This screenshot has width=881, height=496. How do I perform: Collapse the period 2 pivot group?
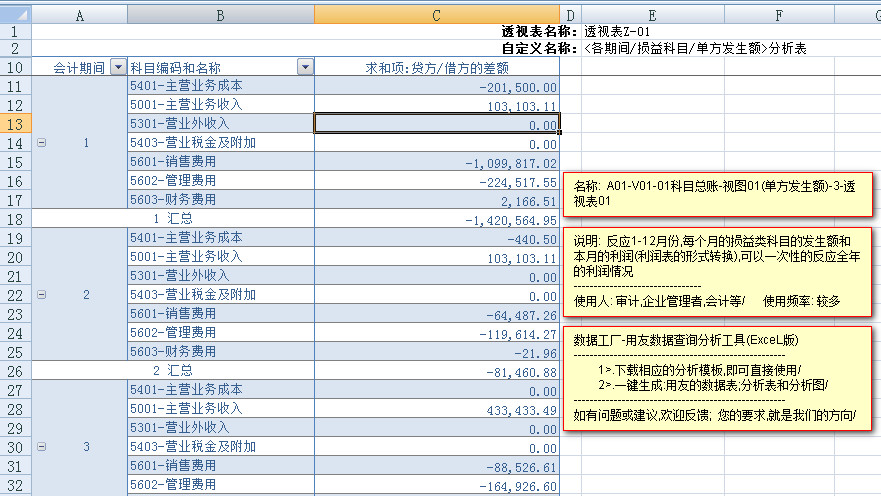(41, 295)
